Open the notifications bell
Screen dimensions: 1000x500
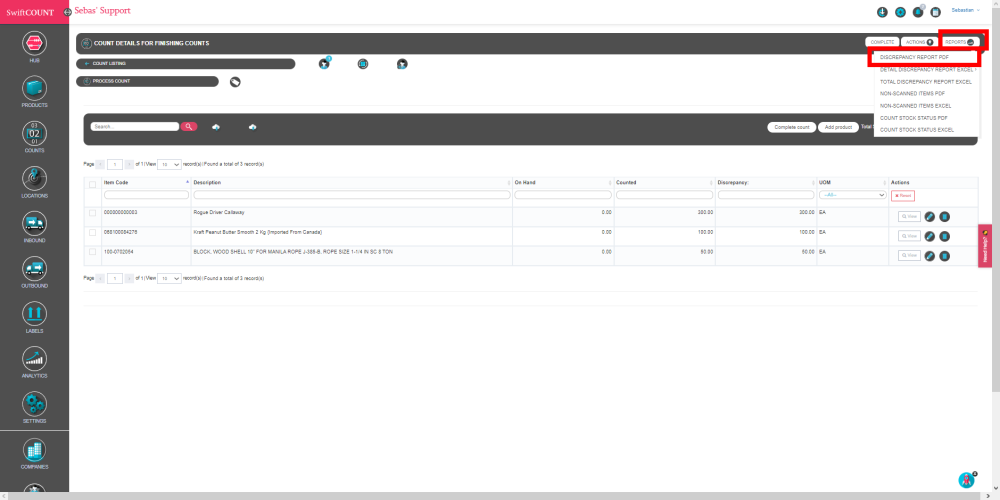(x=918, y=12)
